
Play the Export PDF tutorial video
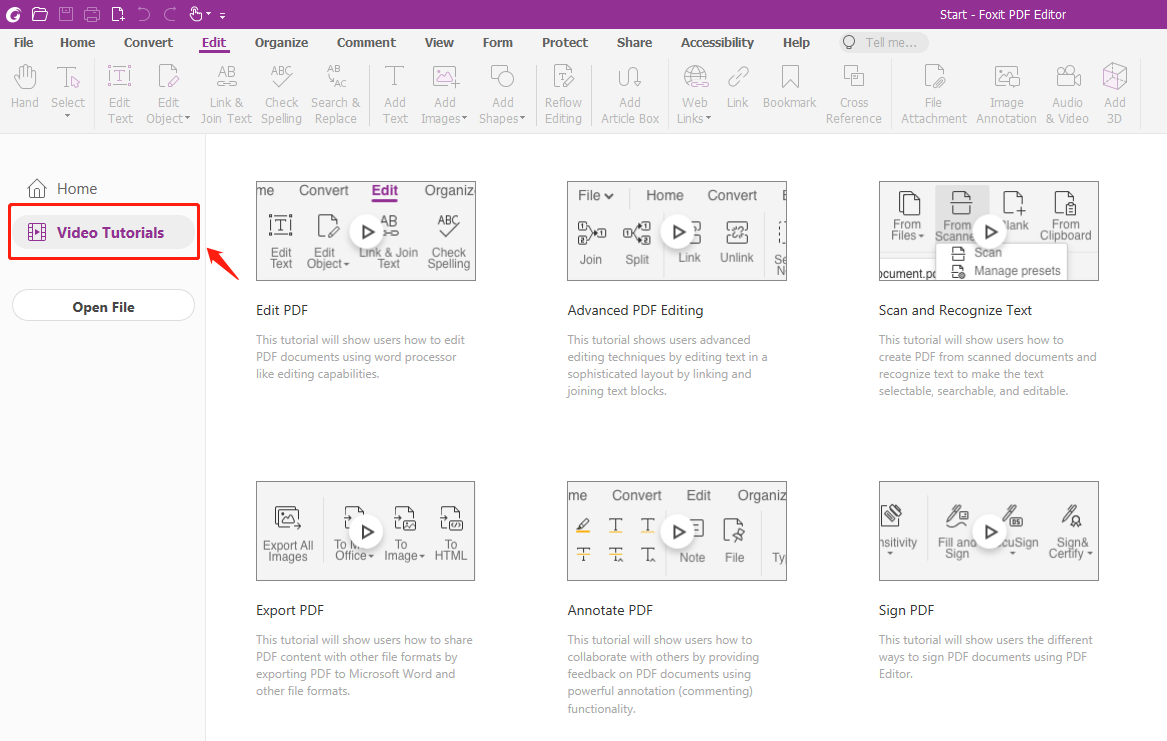click(x=366, y=531)
